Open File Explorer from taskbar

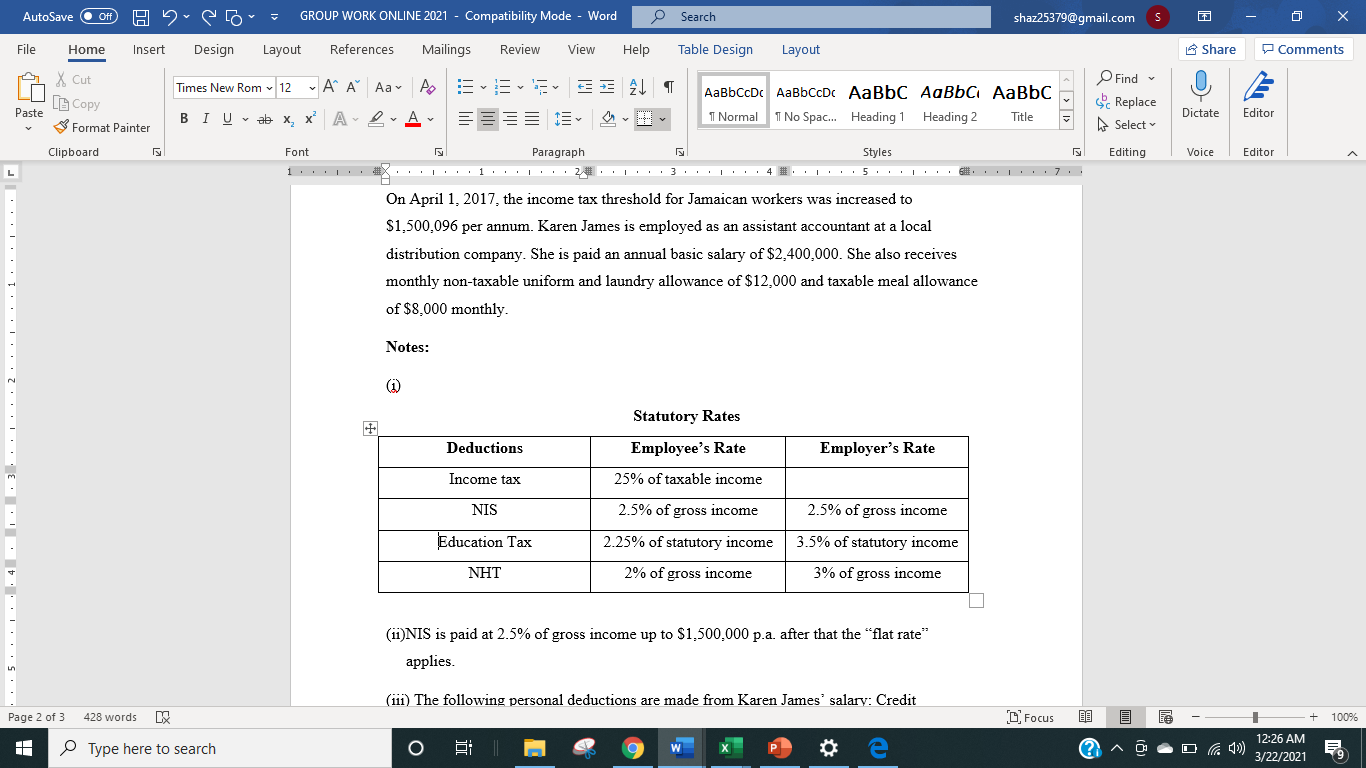pyautogui.click(x=535, y=748)
